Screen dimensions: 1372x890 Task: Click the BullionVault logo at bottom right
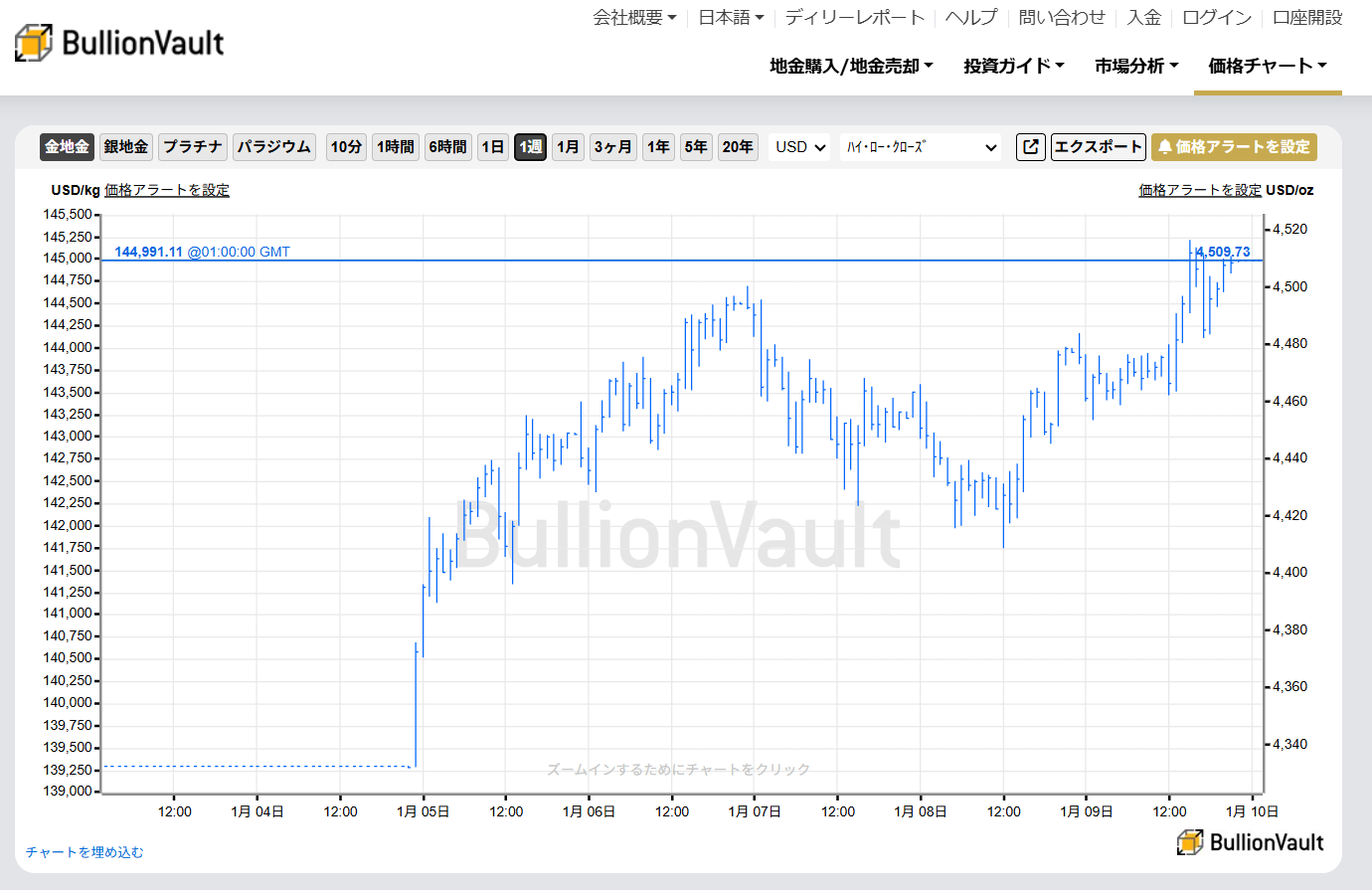point(1250,842)
